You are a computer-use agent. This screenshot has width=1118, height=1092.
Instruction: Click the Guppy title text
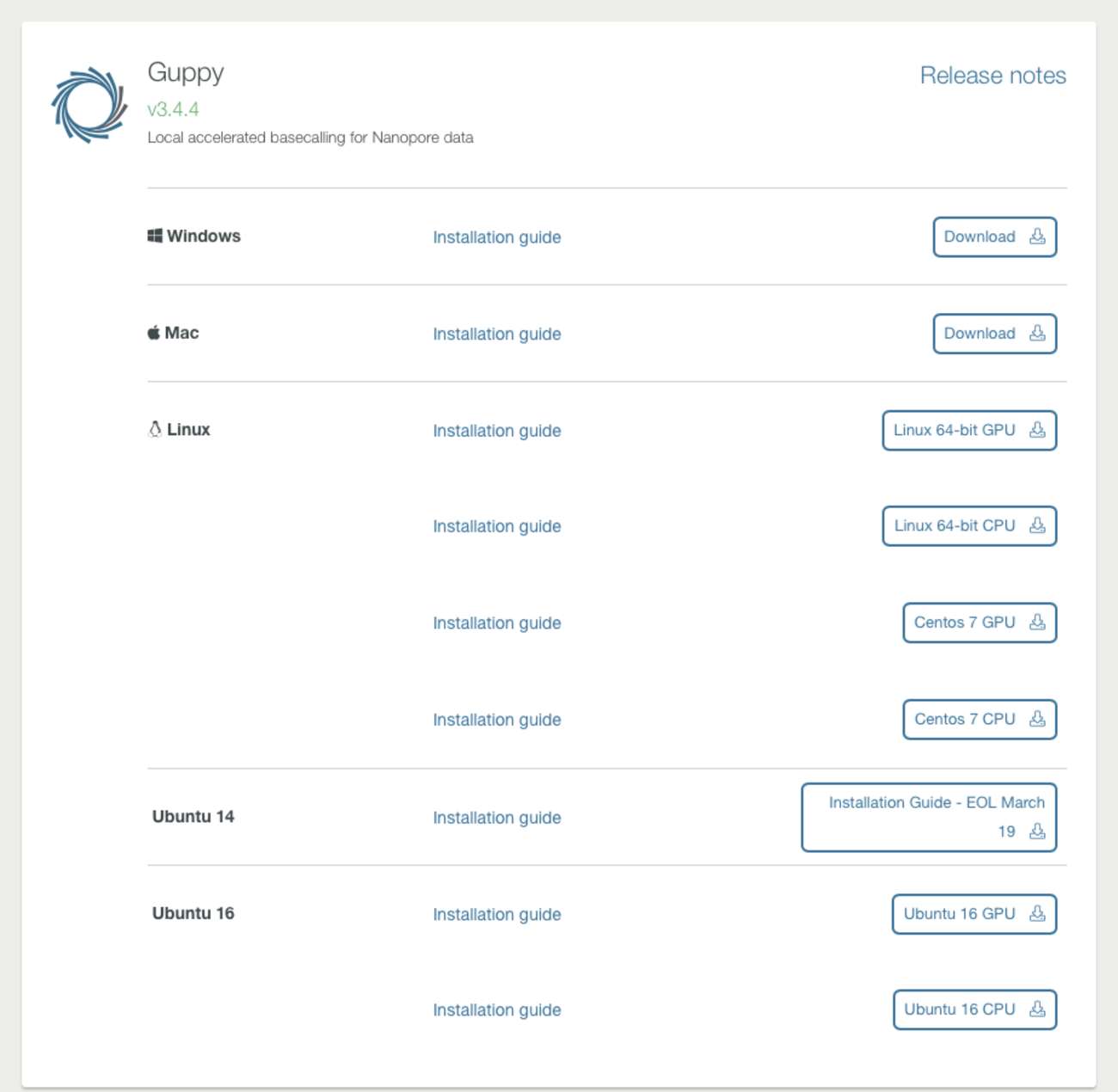coord(186,73)
